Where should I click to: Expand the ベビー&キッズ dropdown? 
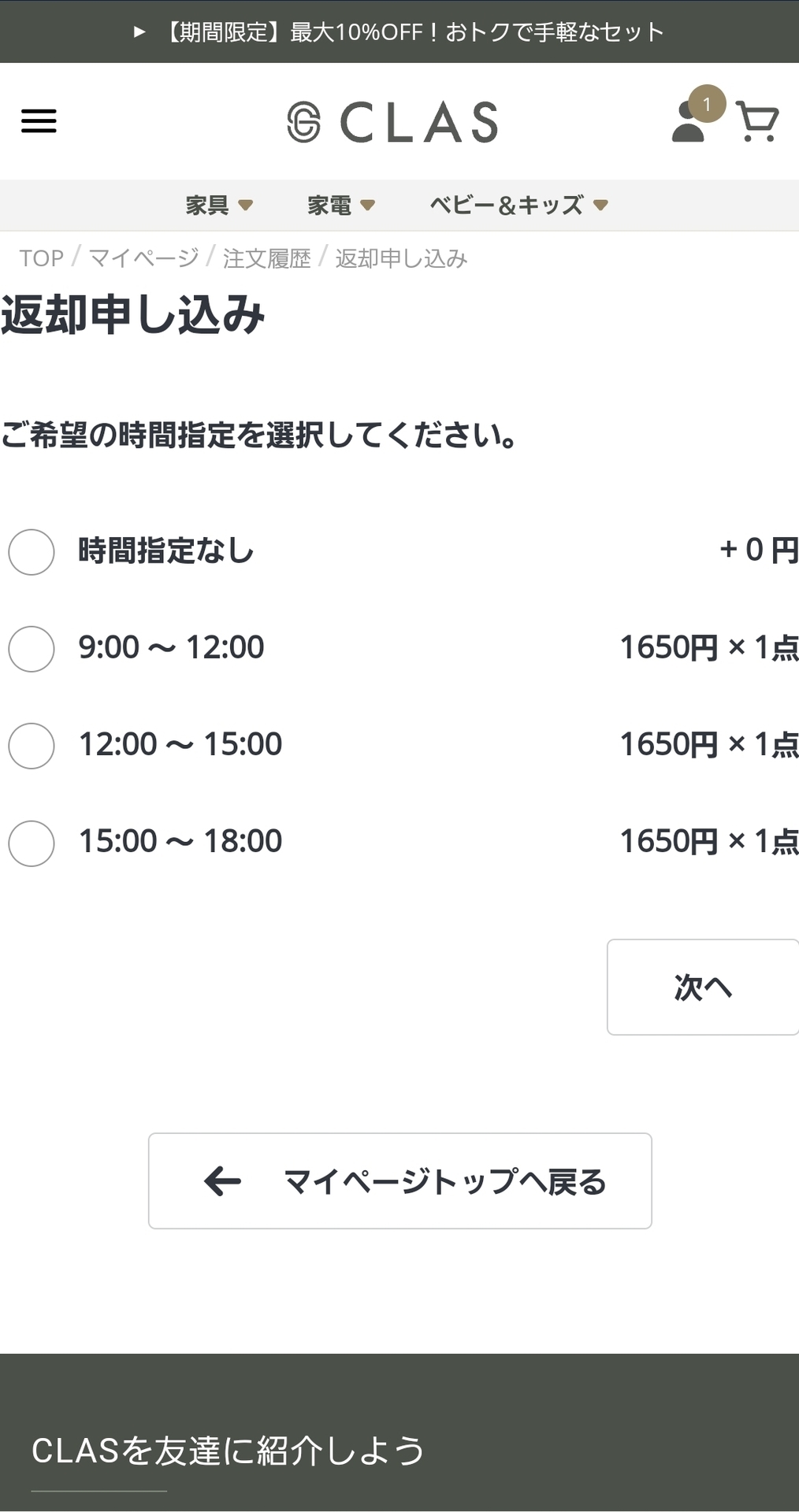tap(518, 206)
